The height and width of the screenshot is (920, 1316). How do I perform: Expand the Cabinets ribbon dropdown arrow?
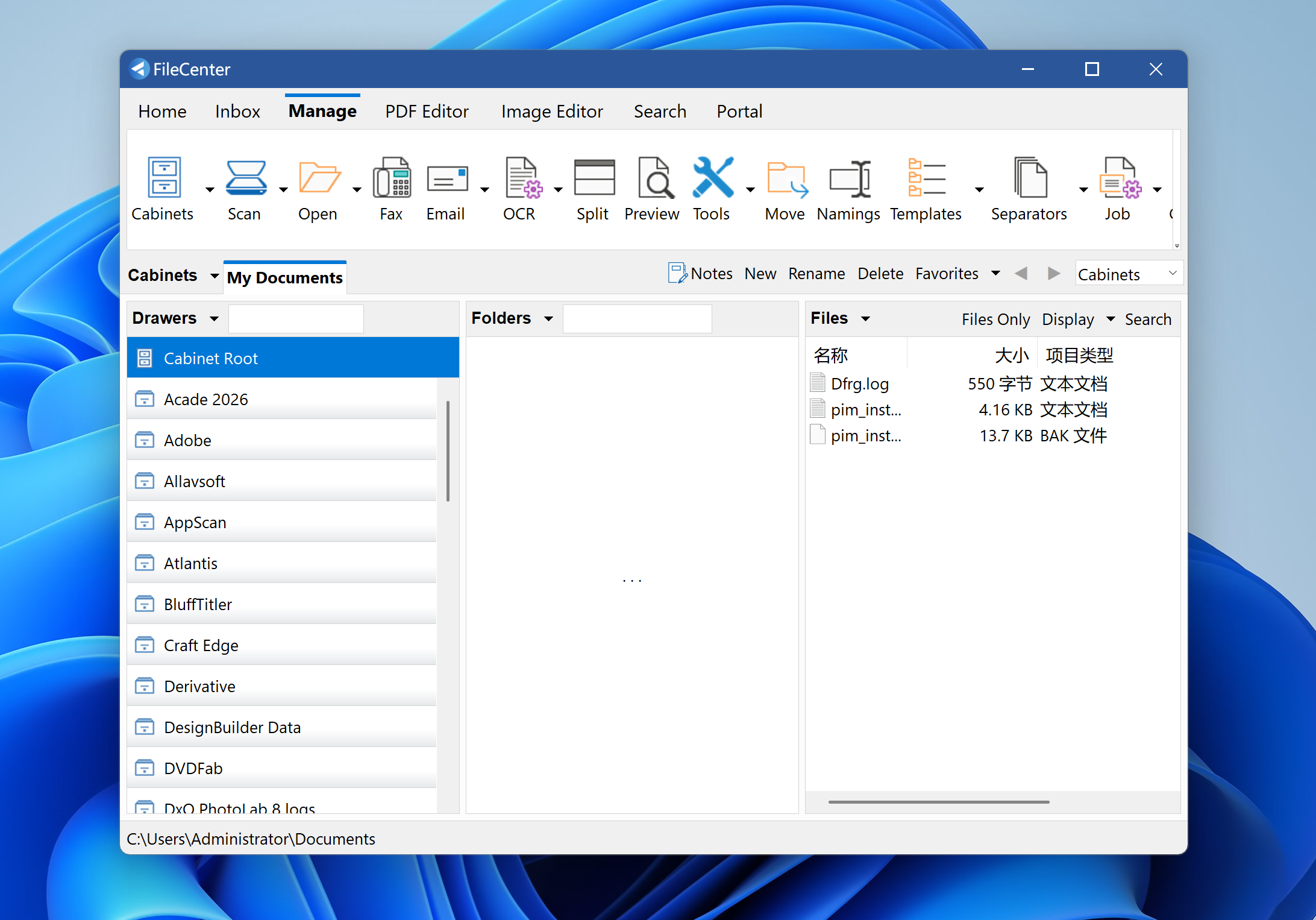[x=210, y=189]
